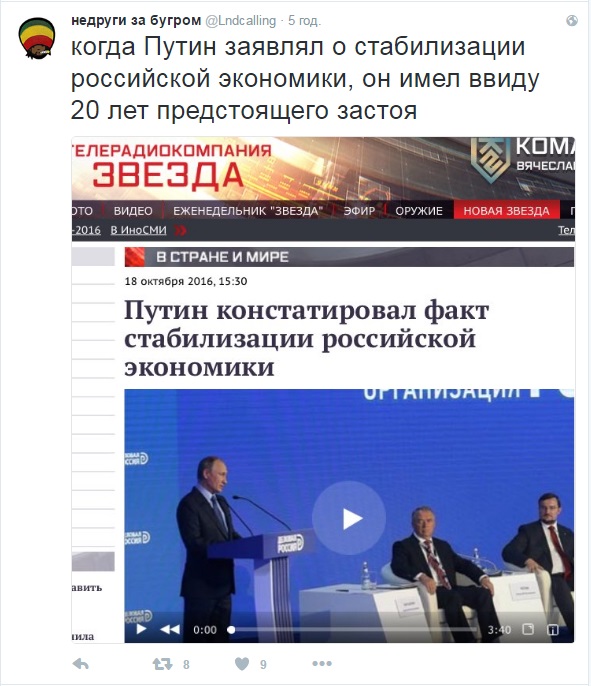
Task: Open the @Lndcalling profile handle
Action: pyautogui.click(x=241, y=21)
